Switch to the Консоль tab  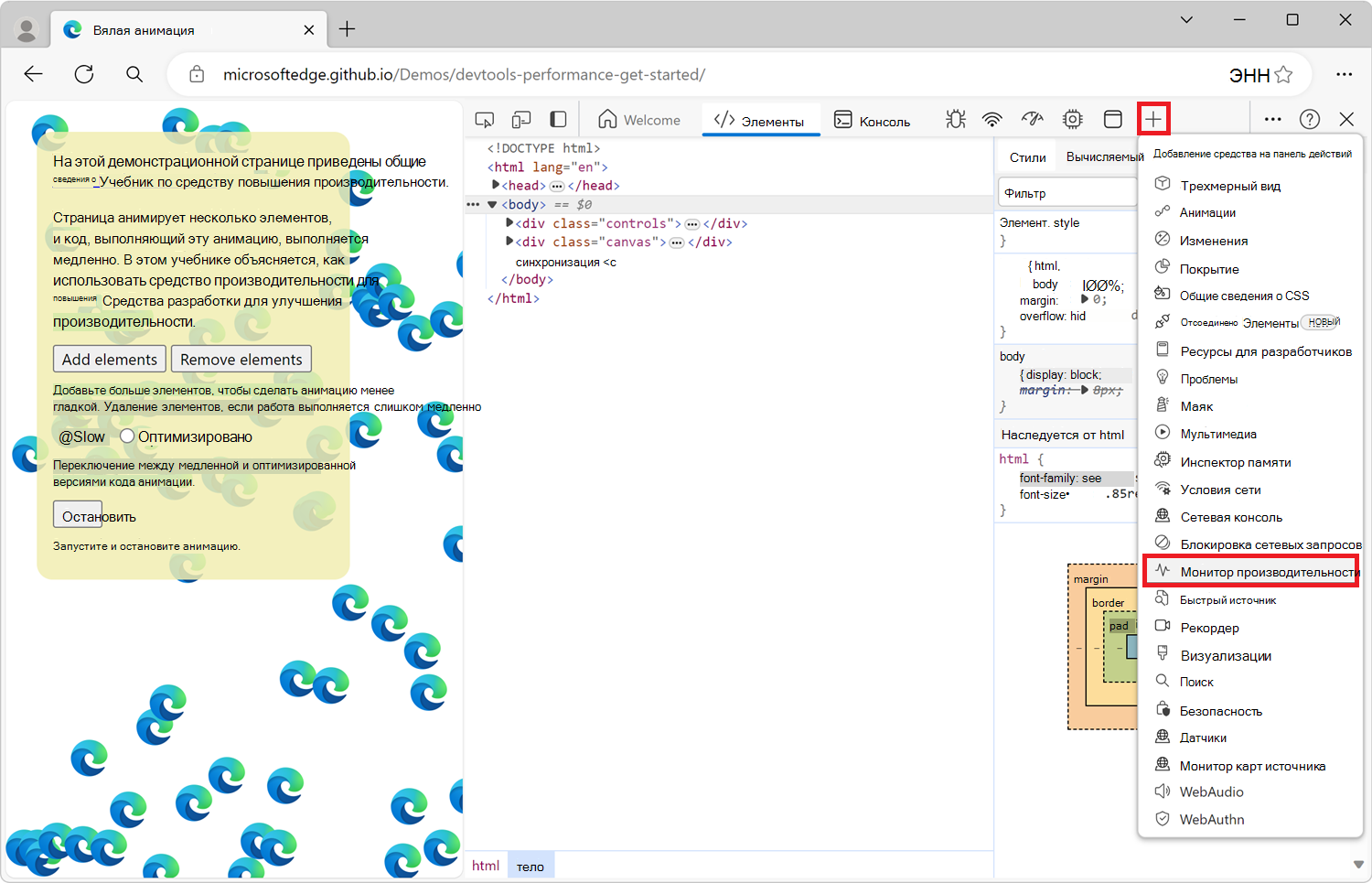click(873, 121)
